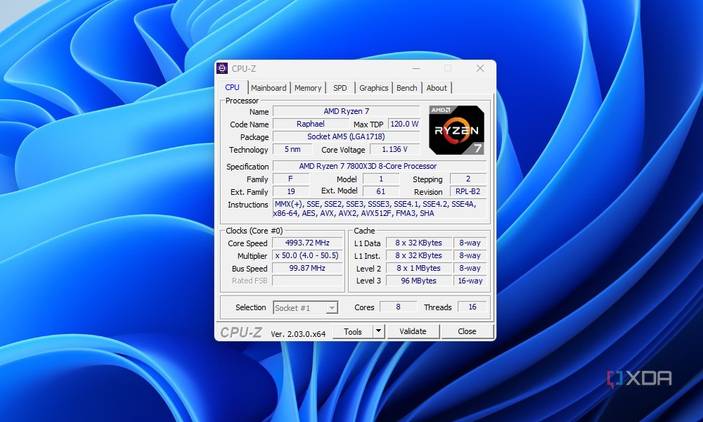Click the Ryzen 7 processor logo
Screen dimensions: 703x422
click(456, 130)
